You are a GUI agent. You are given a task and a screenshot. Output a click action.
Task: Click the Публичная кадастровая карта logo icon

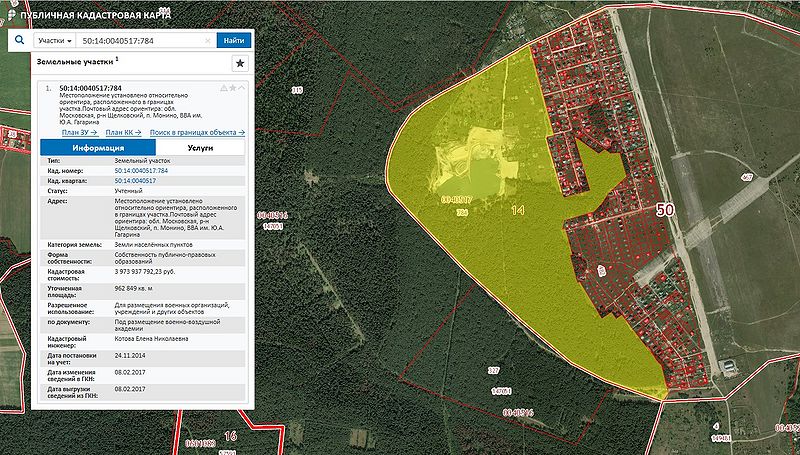coord(11,16)
